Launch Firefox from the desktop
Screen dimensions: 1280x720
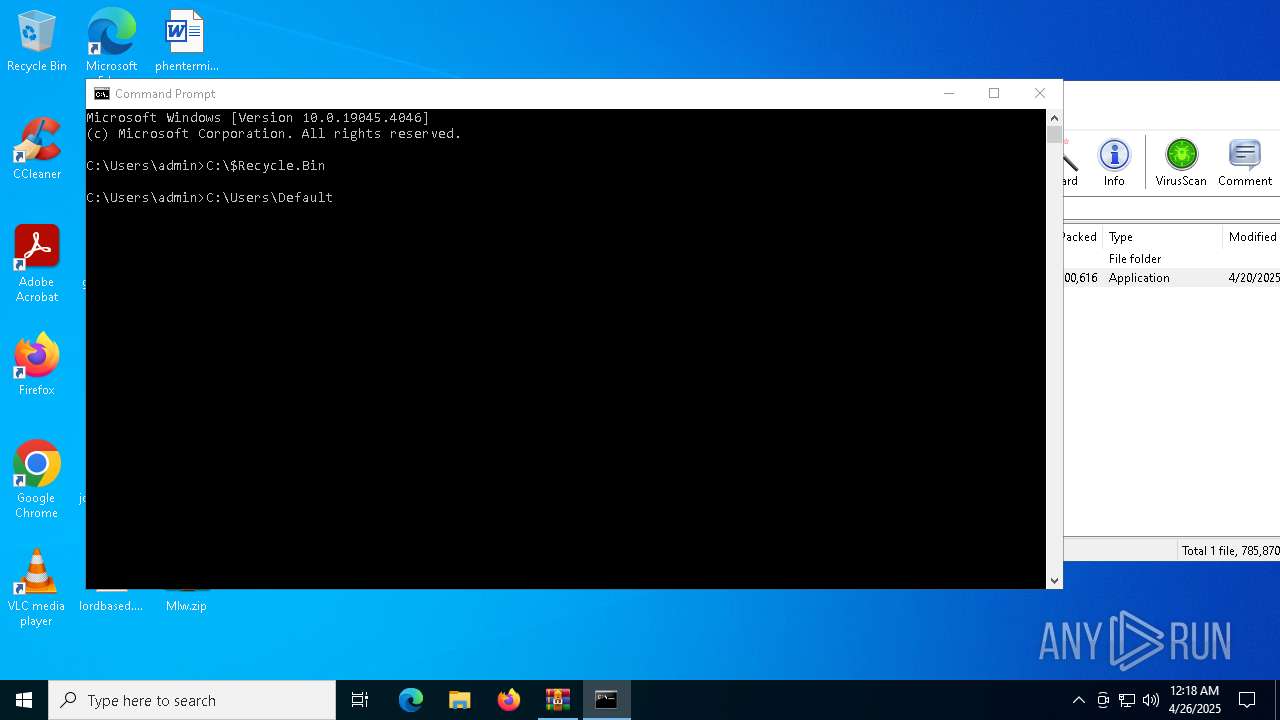pos(36,365)
